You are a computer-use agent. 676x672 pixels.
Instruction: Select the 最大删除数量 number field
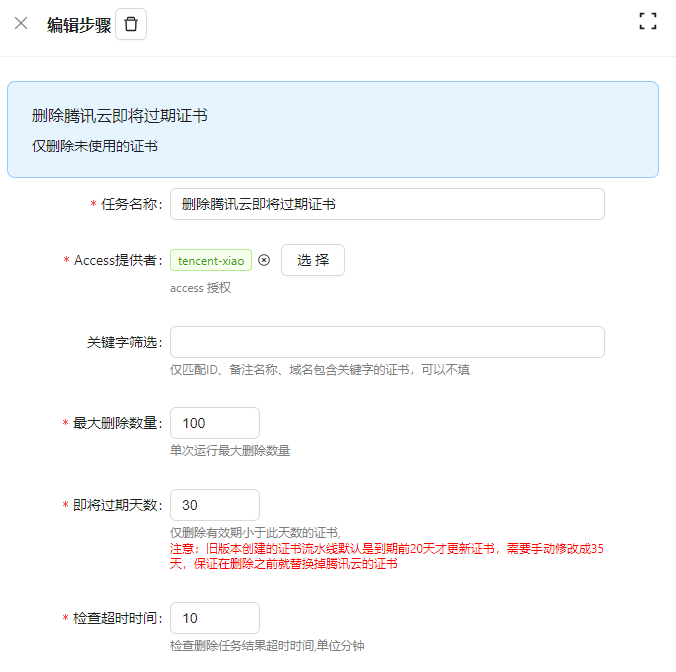[215, 423]
